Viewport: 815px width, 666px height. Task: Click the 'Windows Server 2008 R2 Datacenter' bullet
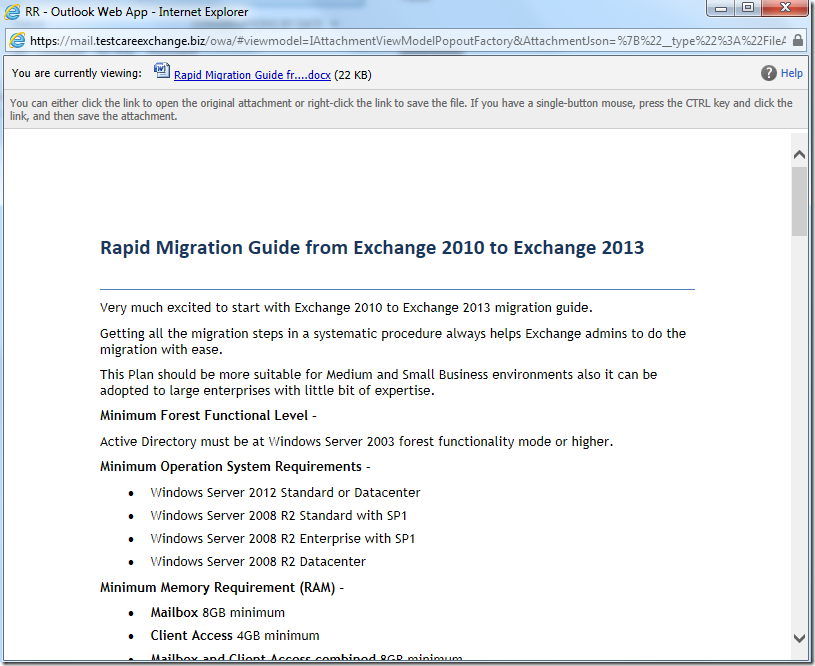coord(258,561)
